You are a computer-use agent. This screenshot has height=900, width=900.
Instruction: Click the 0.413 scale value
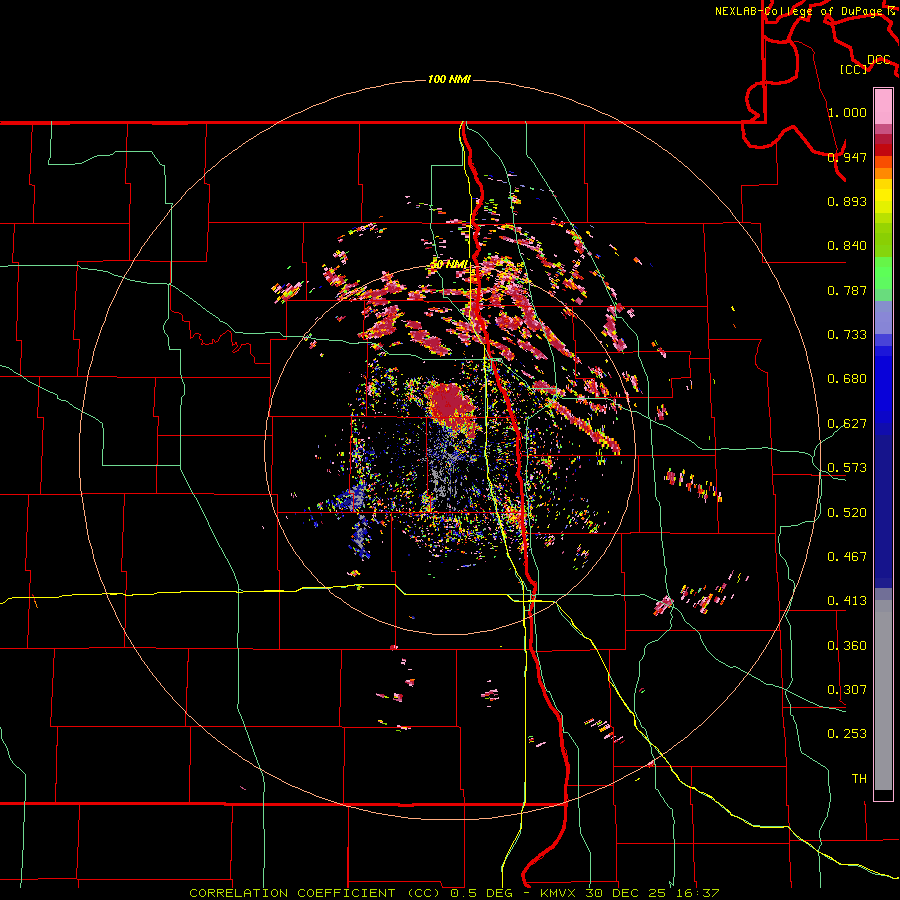(847, 601)
